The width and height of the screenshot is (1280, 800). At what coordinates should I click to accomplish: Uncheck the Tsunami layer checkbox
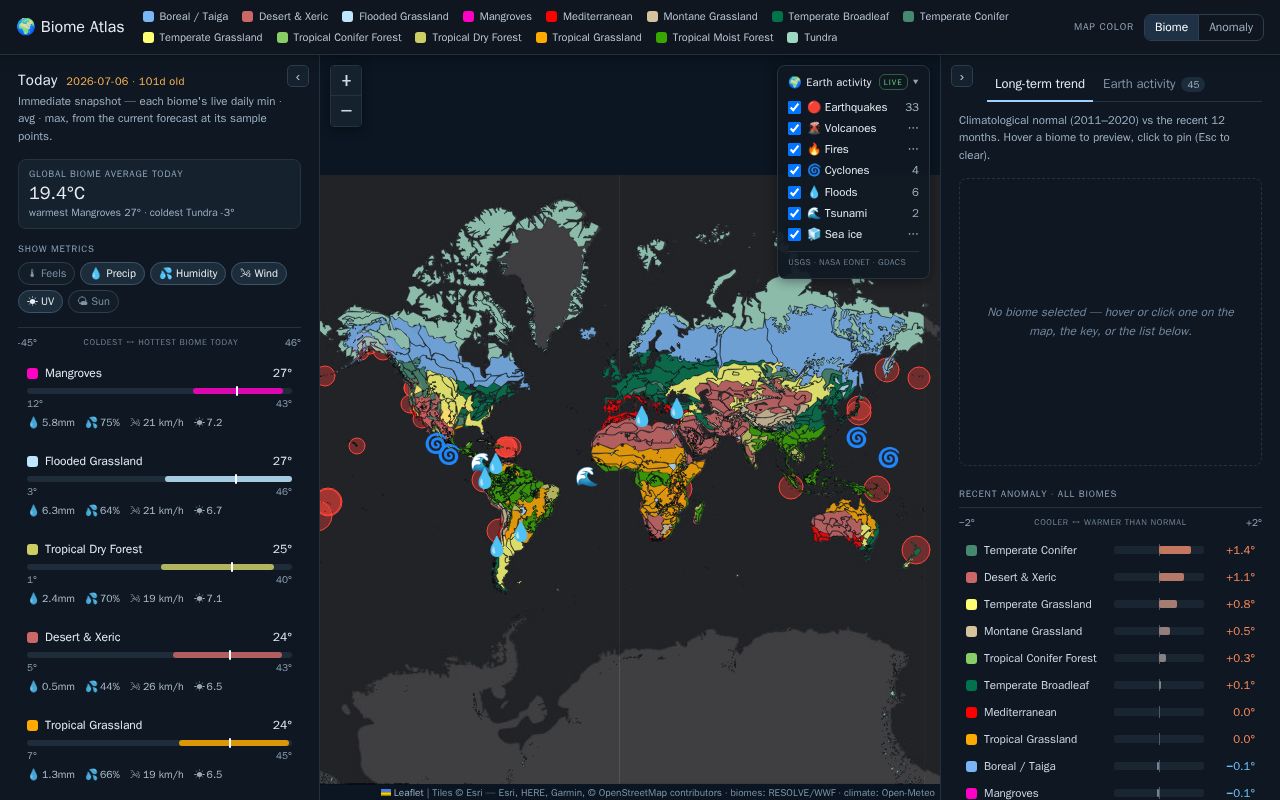(x=795, y=213)
